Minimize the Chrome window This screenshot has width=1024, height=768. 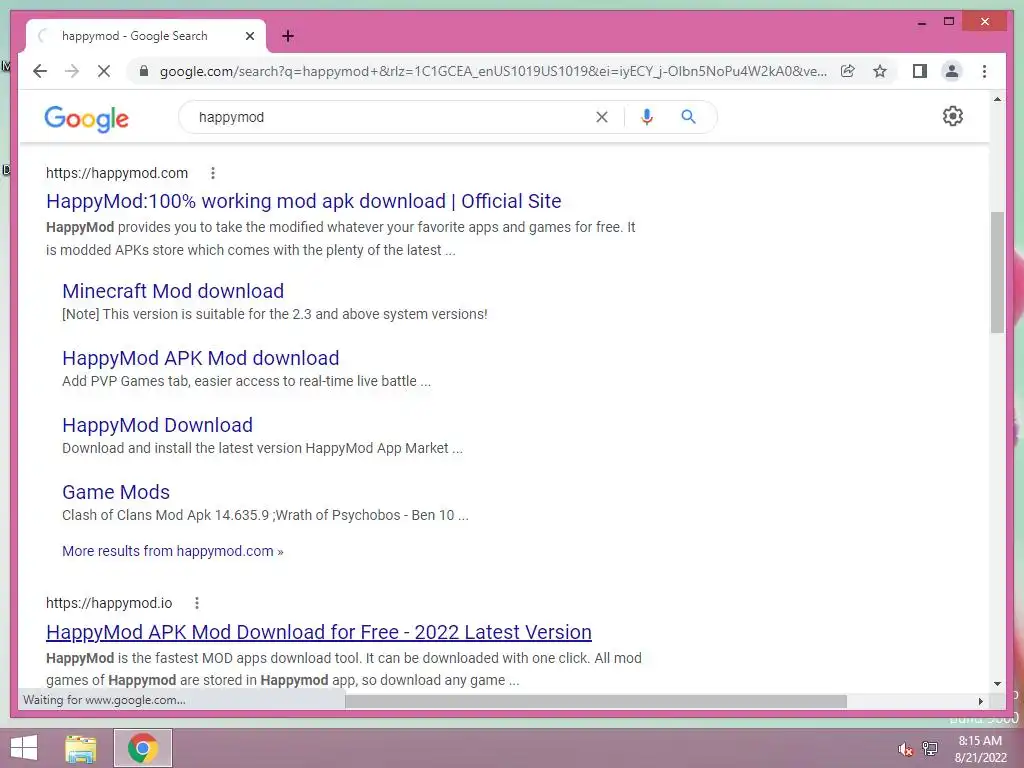click(x=921, y=22)
